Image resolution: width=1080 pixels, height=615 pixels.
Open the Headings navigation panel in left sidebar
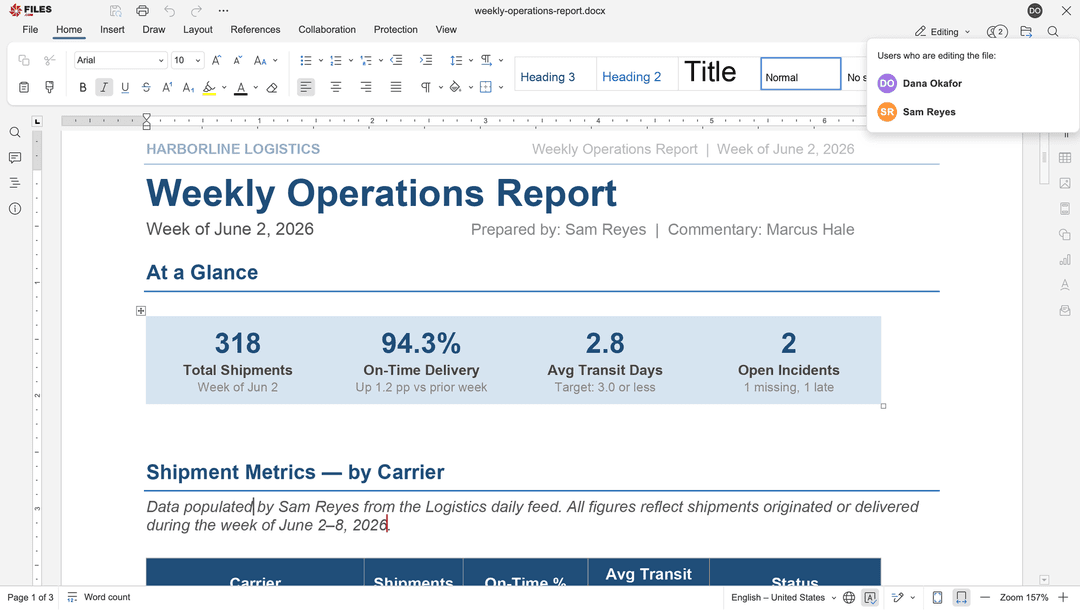click(x=14, y=183)
